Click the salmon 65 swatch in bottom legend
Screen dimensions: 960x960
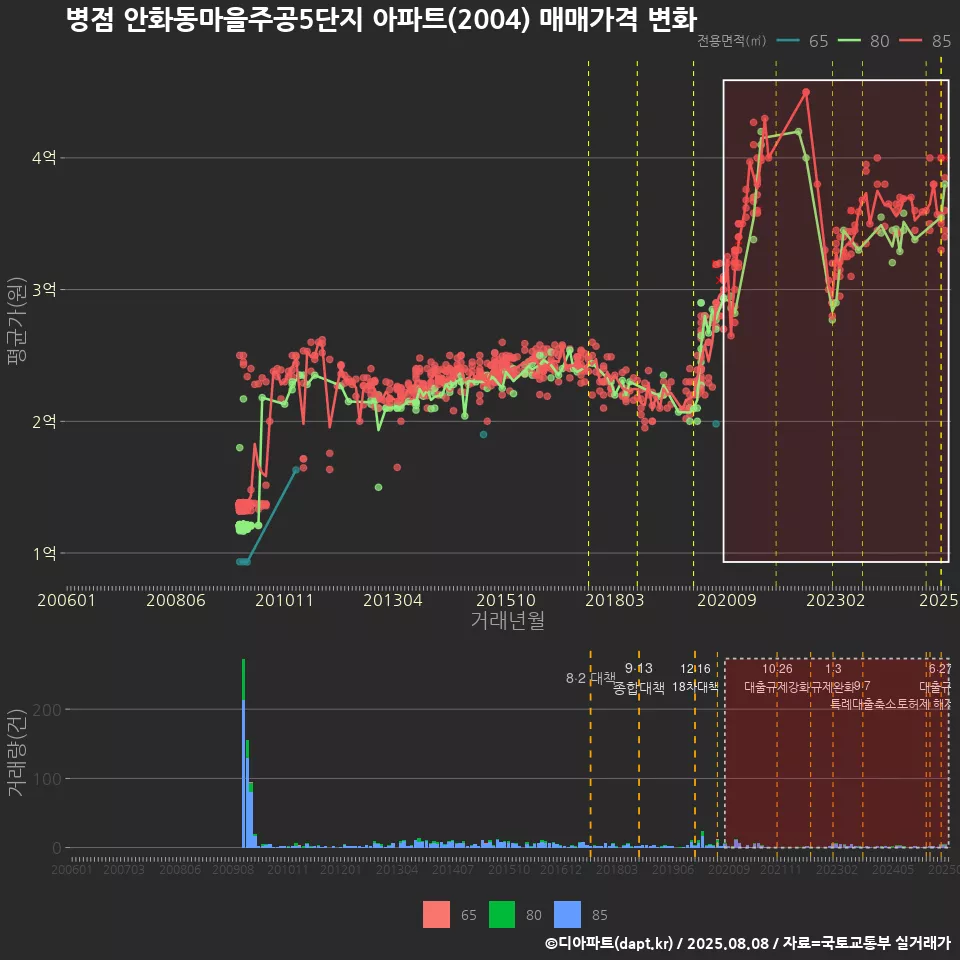(437, 915)
